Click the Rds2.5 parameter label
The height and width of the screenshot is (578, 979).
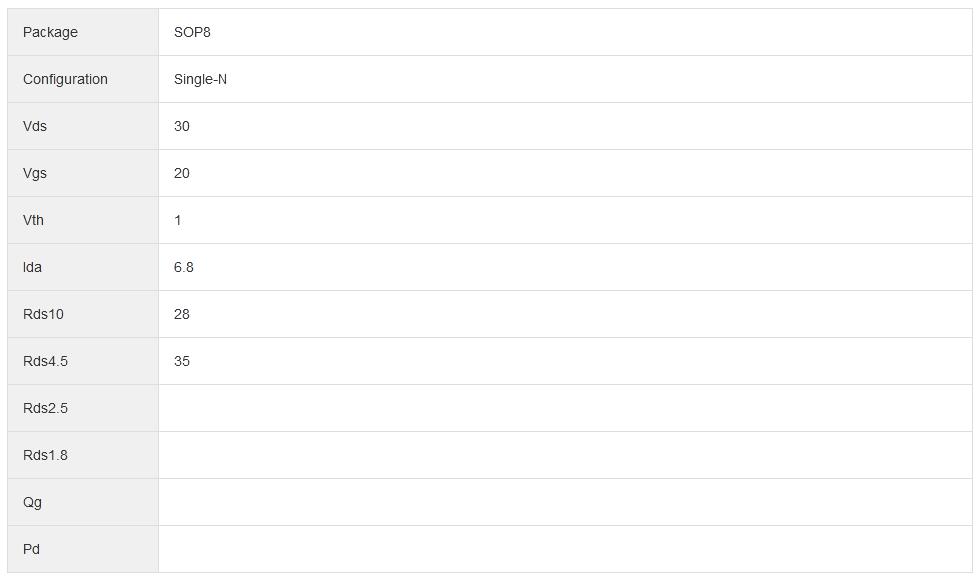click(x=45, y=408)
